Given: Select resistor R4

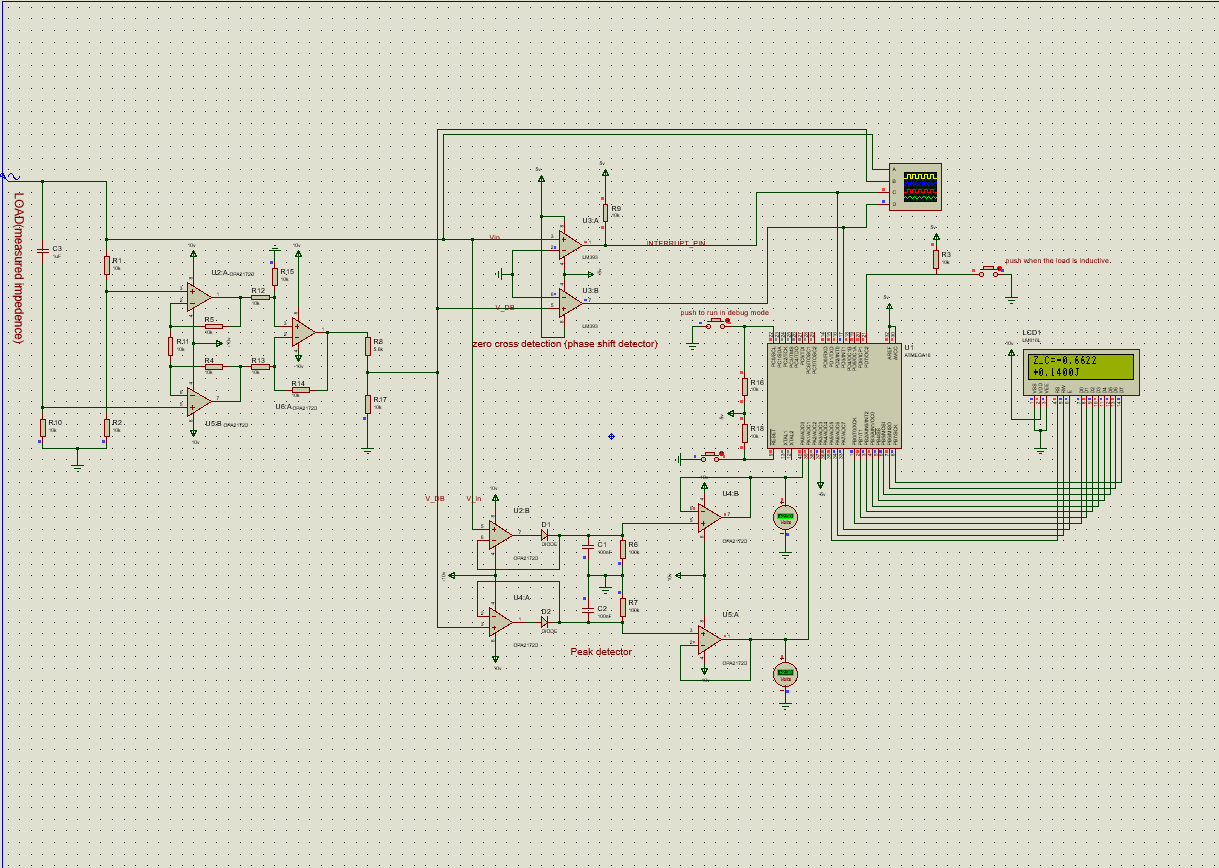Looking at the screenshot, I should 213,367.
